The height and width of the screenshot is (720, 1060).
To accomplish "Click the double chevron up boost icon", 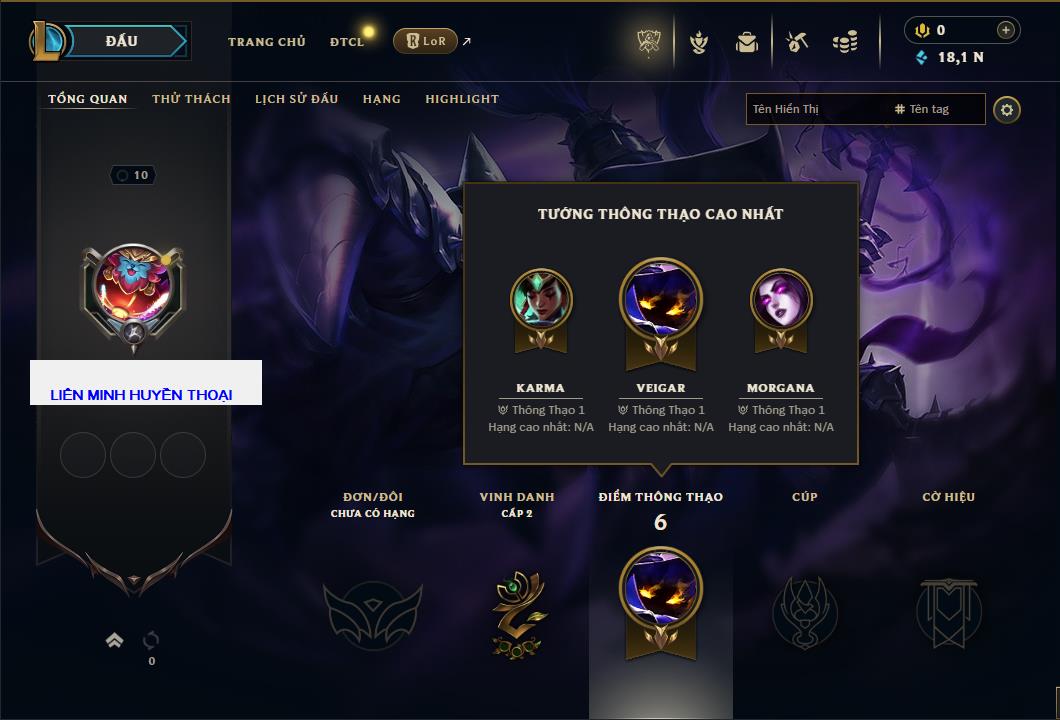I will coord(114,640).
